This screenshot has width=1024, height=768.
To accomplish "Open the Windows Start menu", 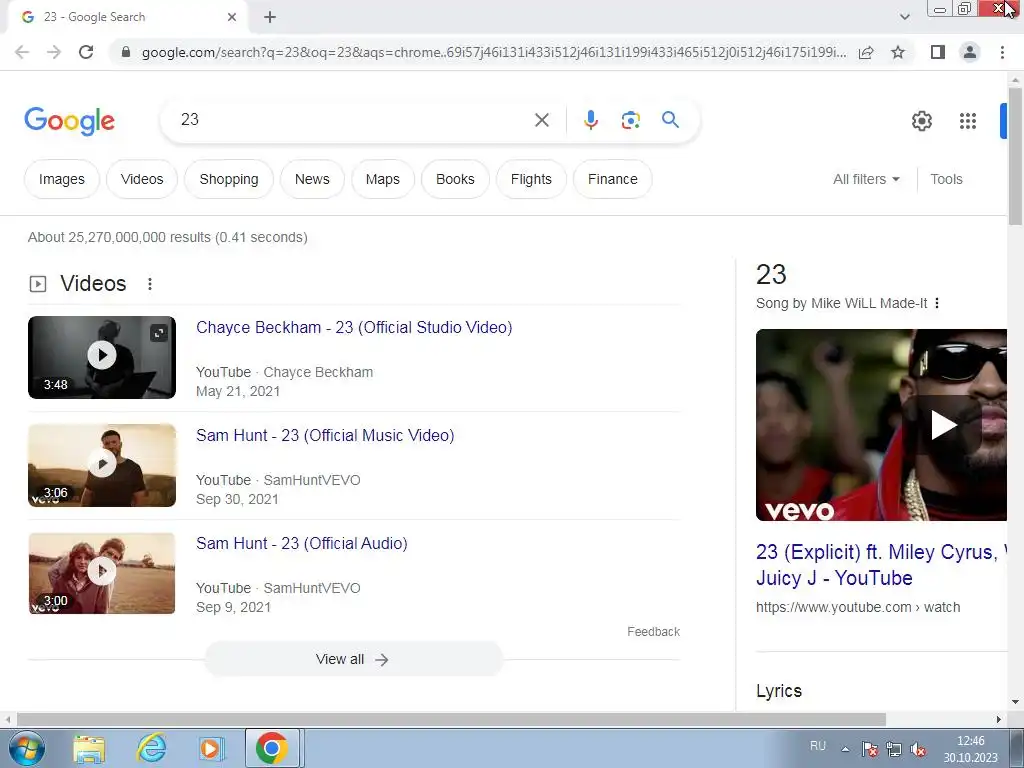I will (x=26, y=748).
